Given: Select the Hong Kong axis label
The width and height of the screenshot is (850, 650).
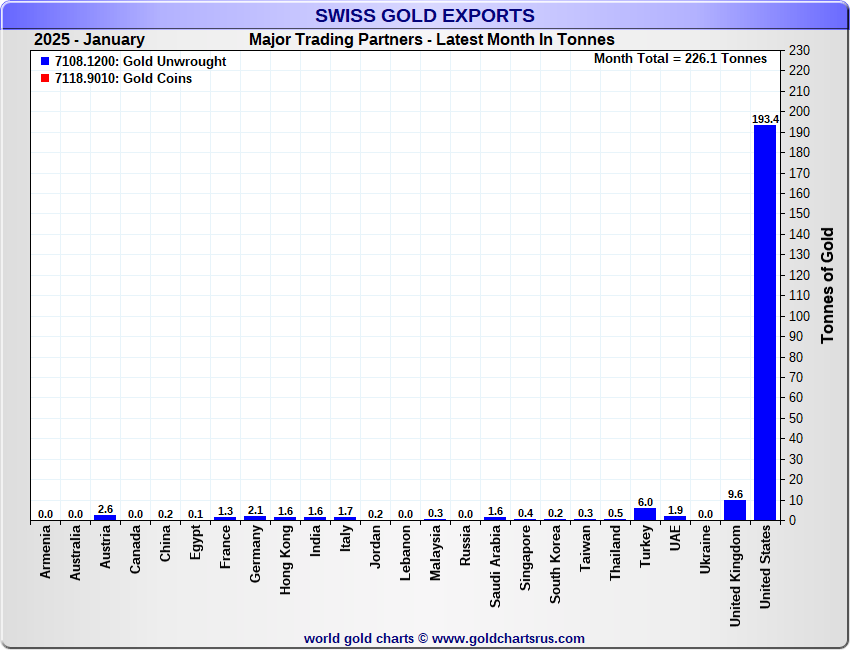Looking at the screenshot, I should tap(286, 561).
